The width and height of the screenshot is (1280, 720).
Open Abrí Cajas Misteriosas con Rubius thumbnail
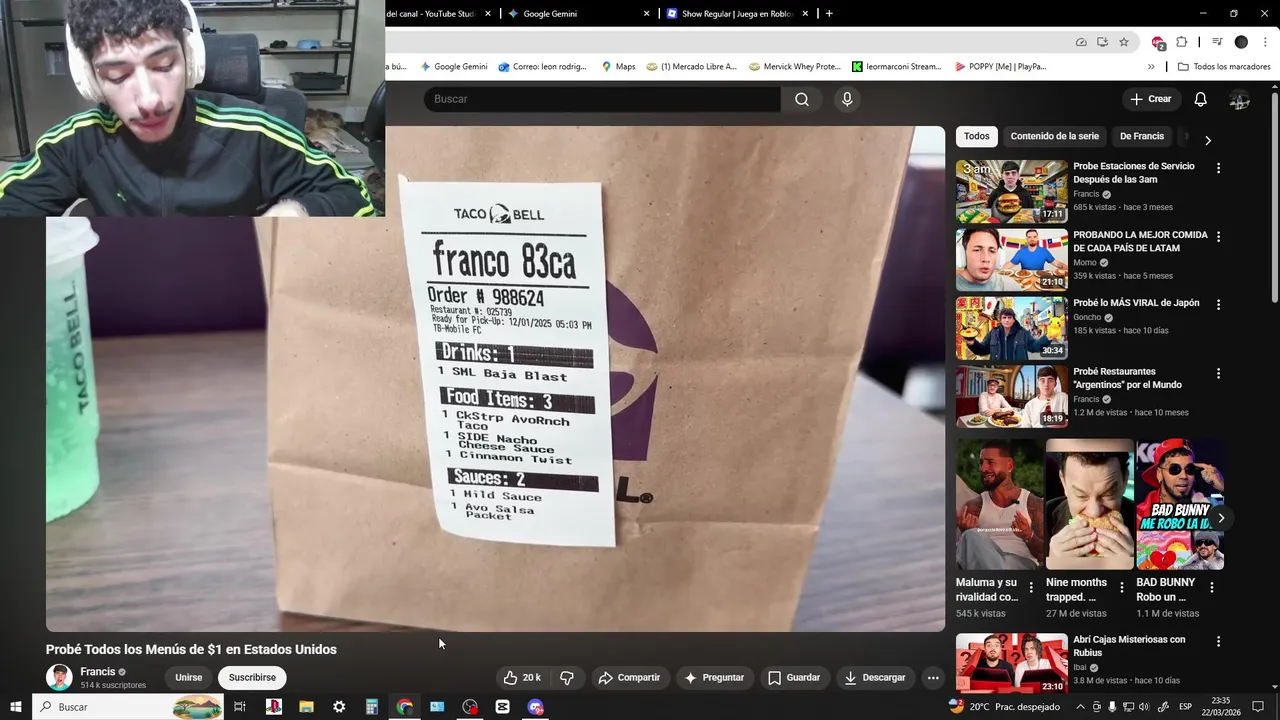tap(1011, 663)
